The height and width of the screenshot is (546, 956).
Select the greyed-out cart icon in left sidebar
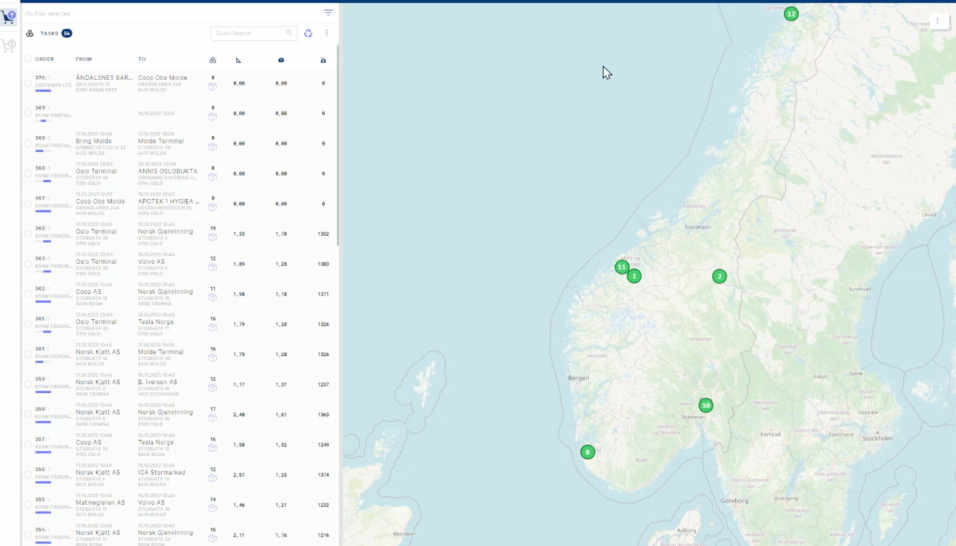click(9, 46)
